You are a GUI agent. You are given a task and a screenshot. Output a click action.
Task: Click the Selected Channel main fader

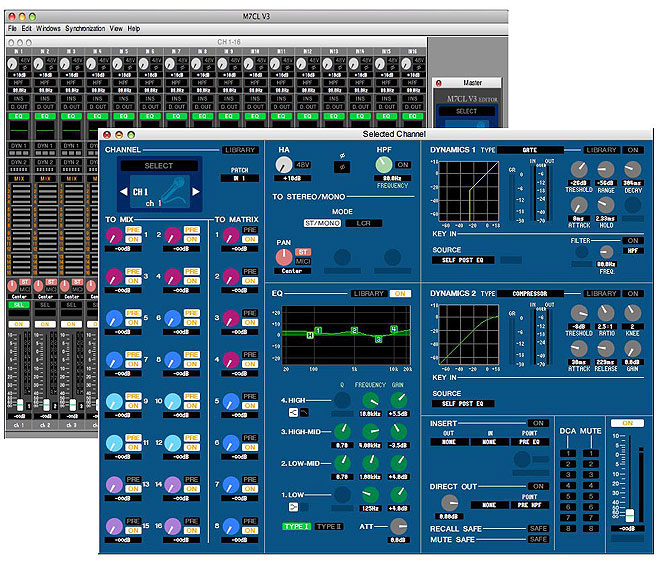[x=630, y=515]
